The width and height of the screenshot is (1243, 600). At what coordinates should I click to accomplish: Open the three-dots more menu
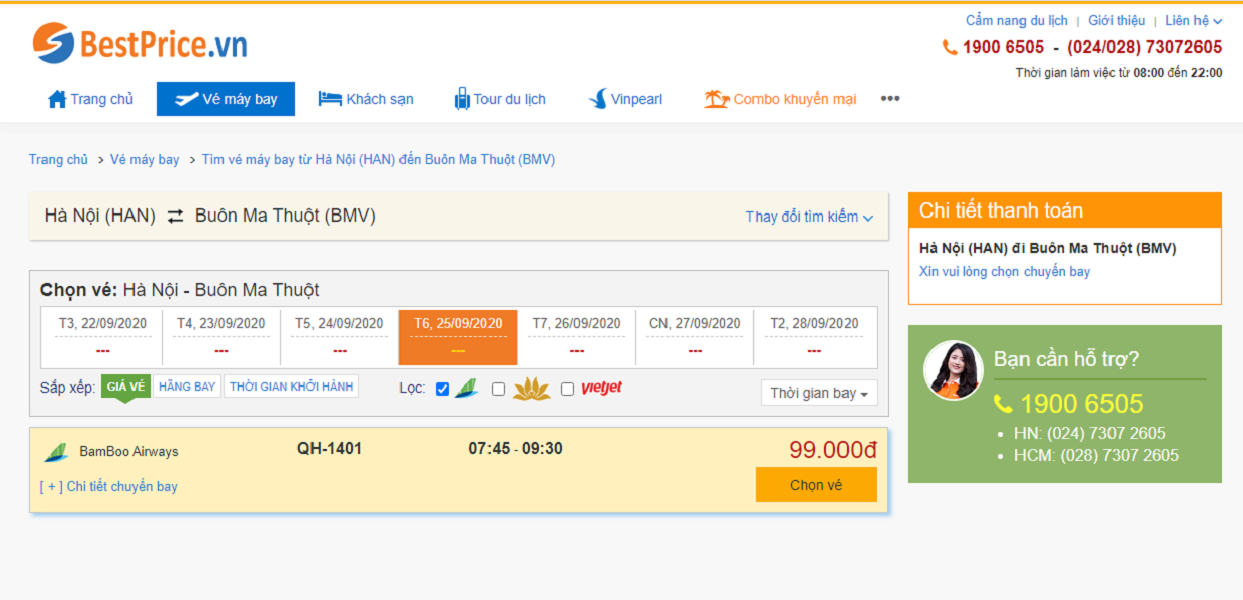(x=890, y=98)
